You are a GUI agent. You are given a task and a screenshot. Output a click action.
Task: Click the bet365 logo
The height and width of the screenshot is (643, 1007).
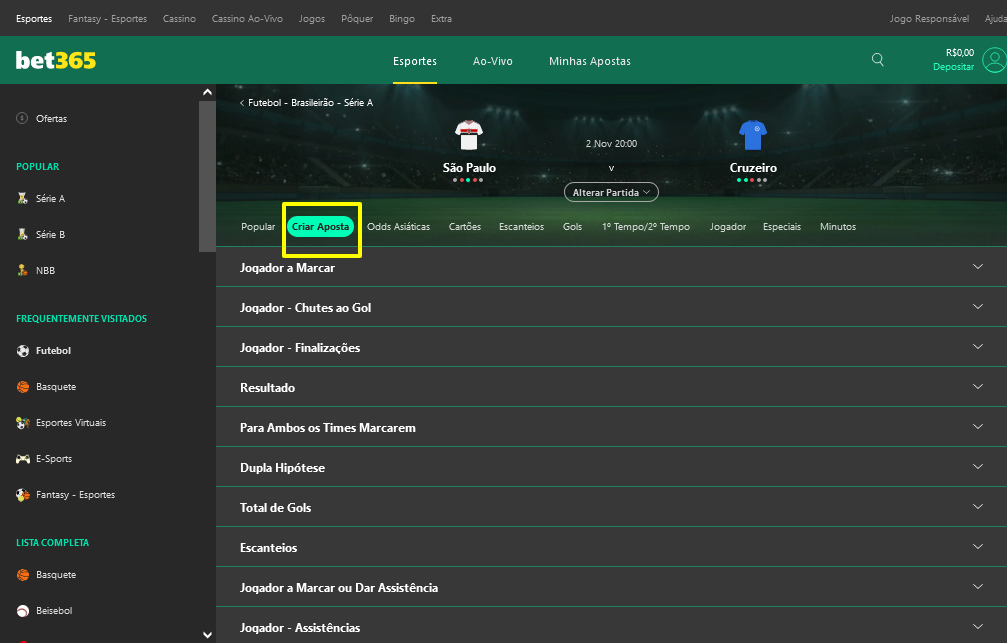[56, 60]
